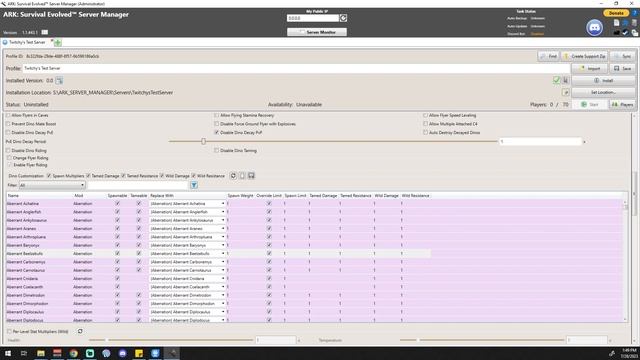Open Sticky Notes from the taskbar

click(x=139, y=353)
